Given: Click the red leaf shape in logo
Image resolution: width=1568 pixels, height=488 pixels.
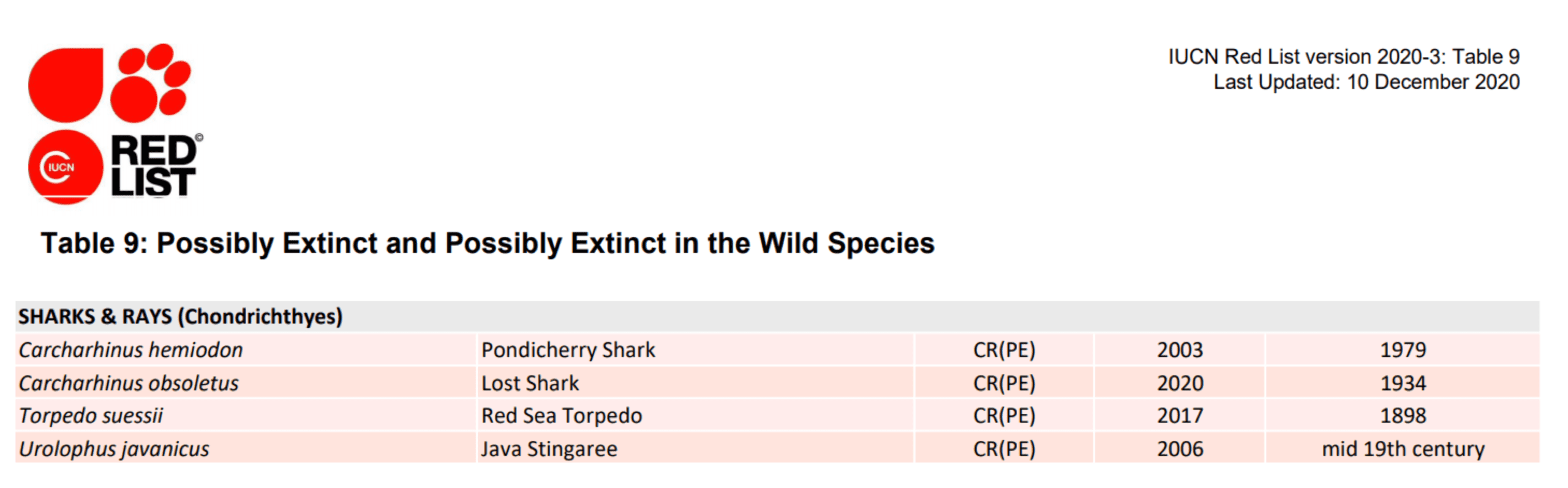Looking at the screenshot, I should (x=66, y=84).
